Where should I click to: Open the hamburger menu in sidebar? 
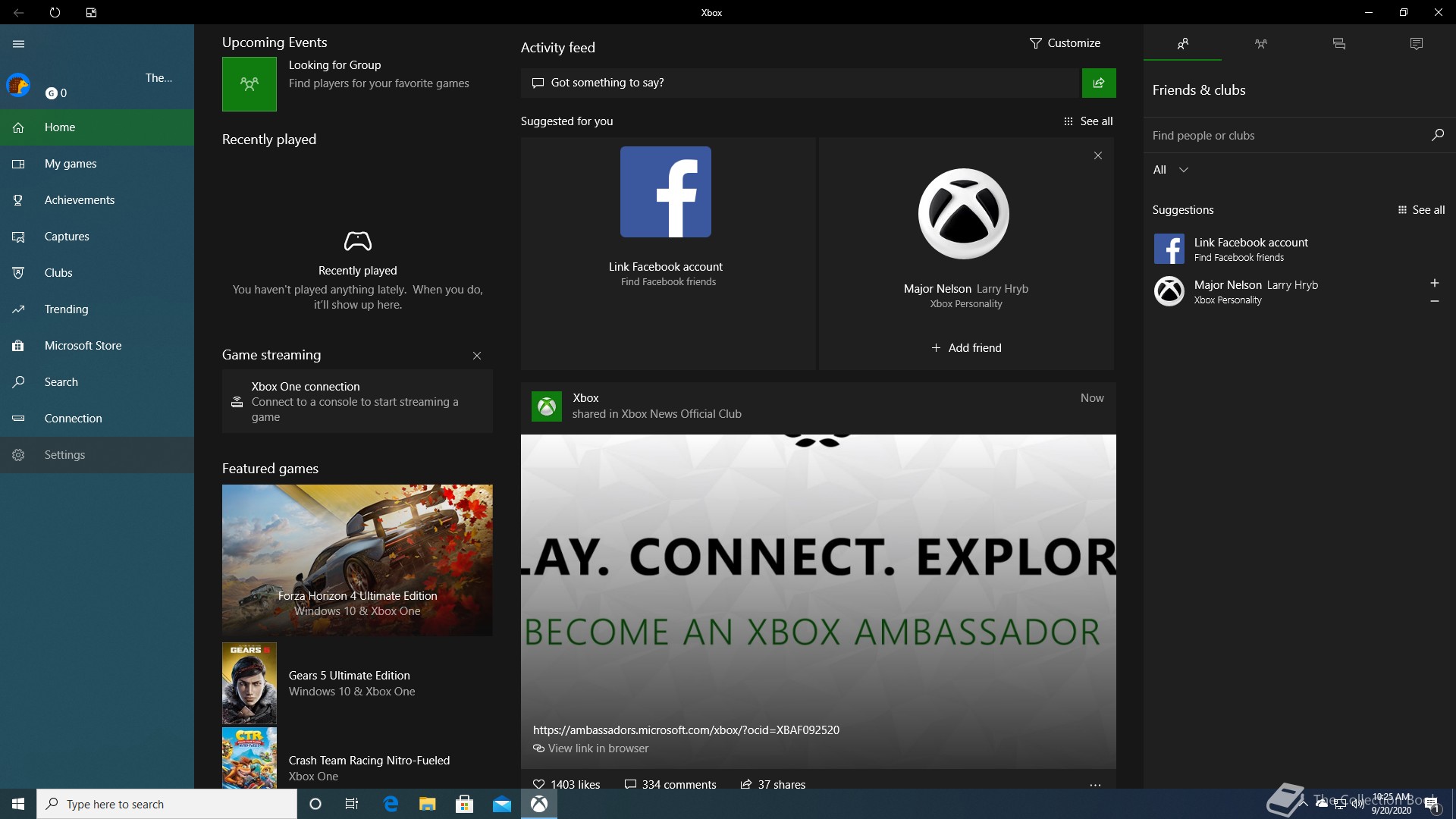[18, 44]
